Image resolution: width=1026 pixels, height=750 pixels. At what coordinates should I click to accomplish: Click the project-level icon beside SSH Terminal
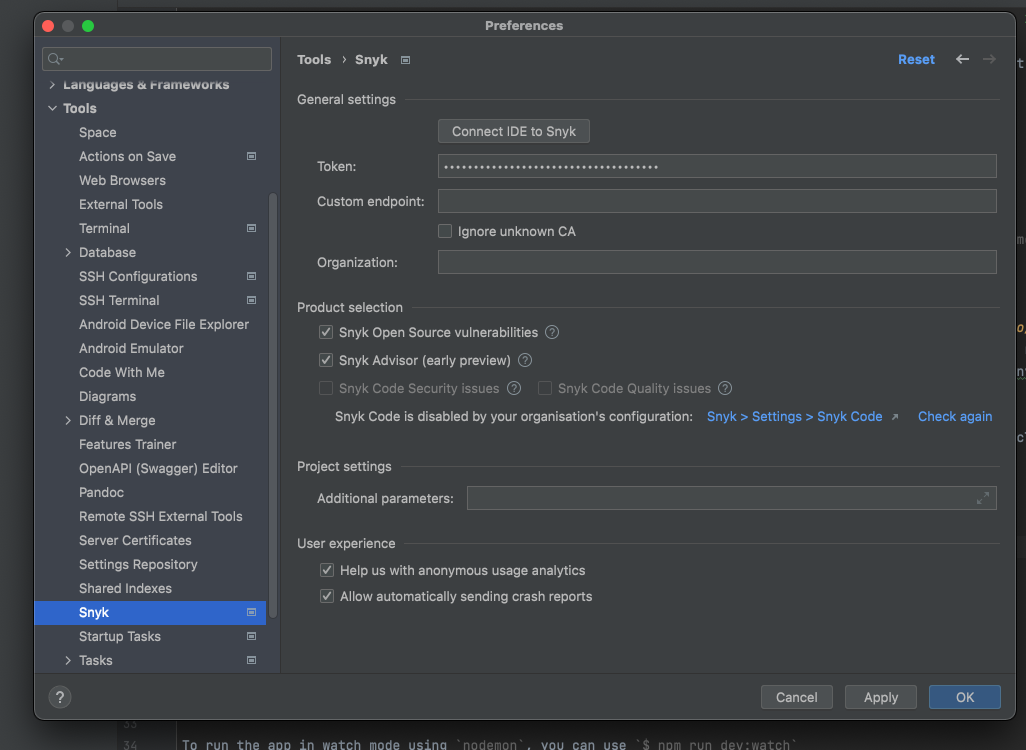251,300
